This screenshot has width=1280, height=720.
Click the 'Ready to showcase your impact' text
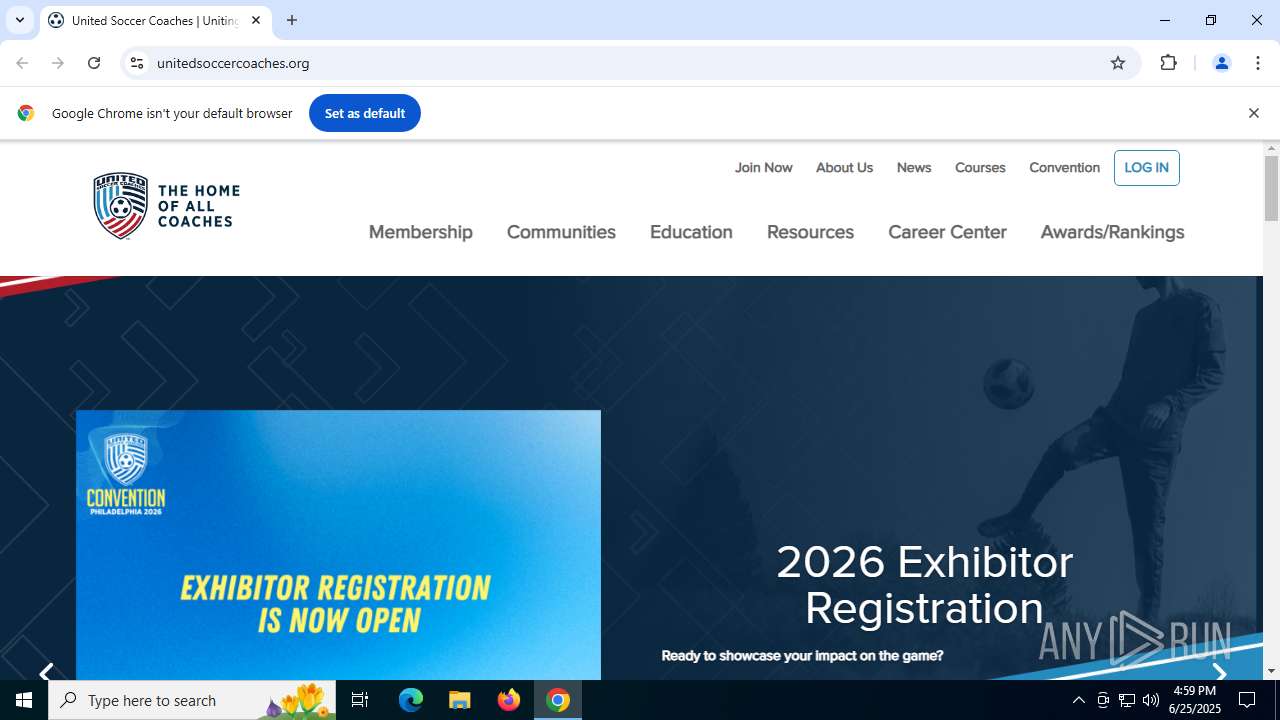[802, 656]
